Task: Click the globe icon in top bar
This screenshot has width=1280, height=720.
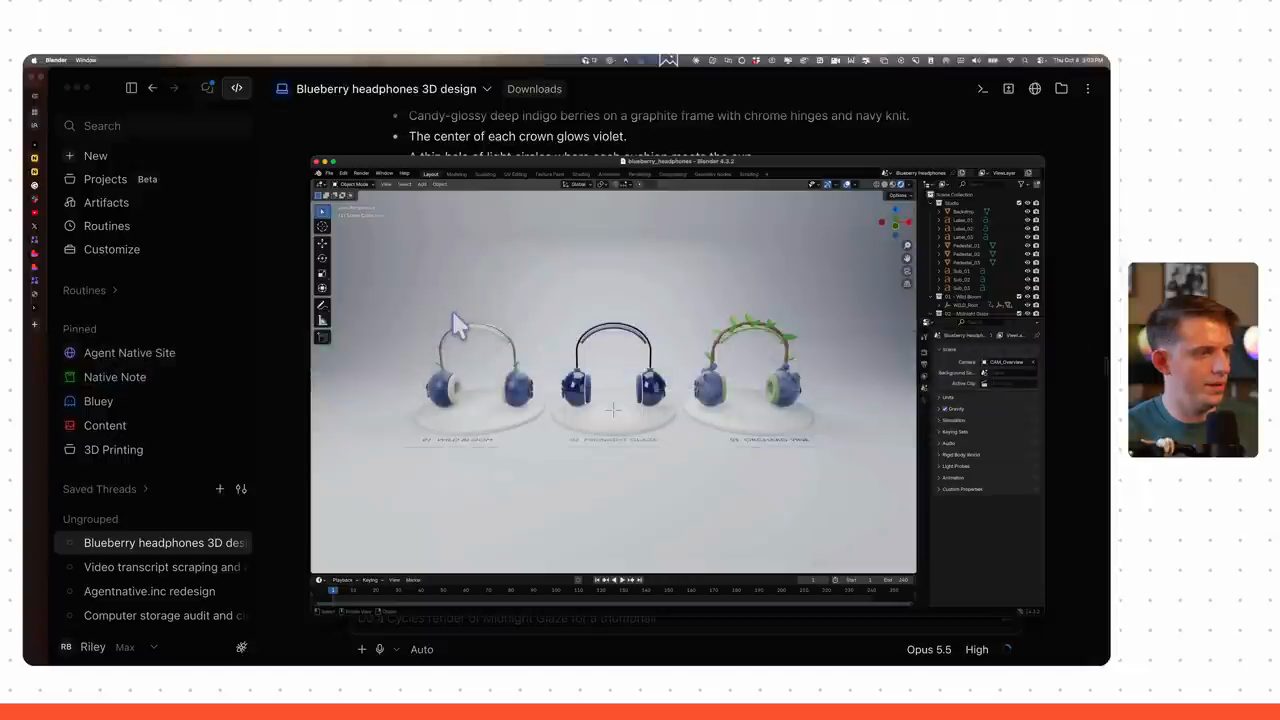Action: point(1035,89)
